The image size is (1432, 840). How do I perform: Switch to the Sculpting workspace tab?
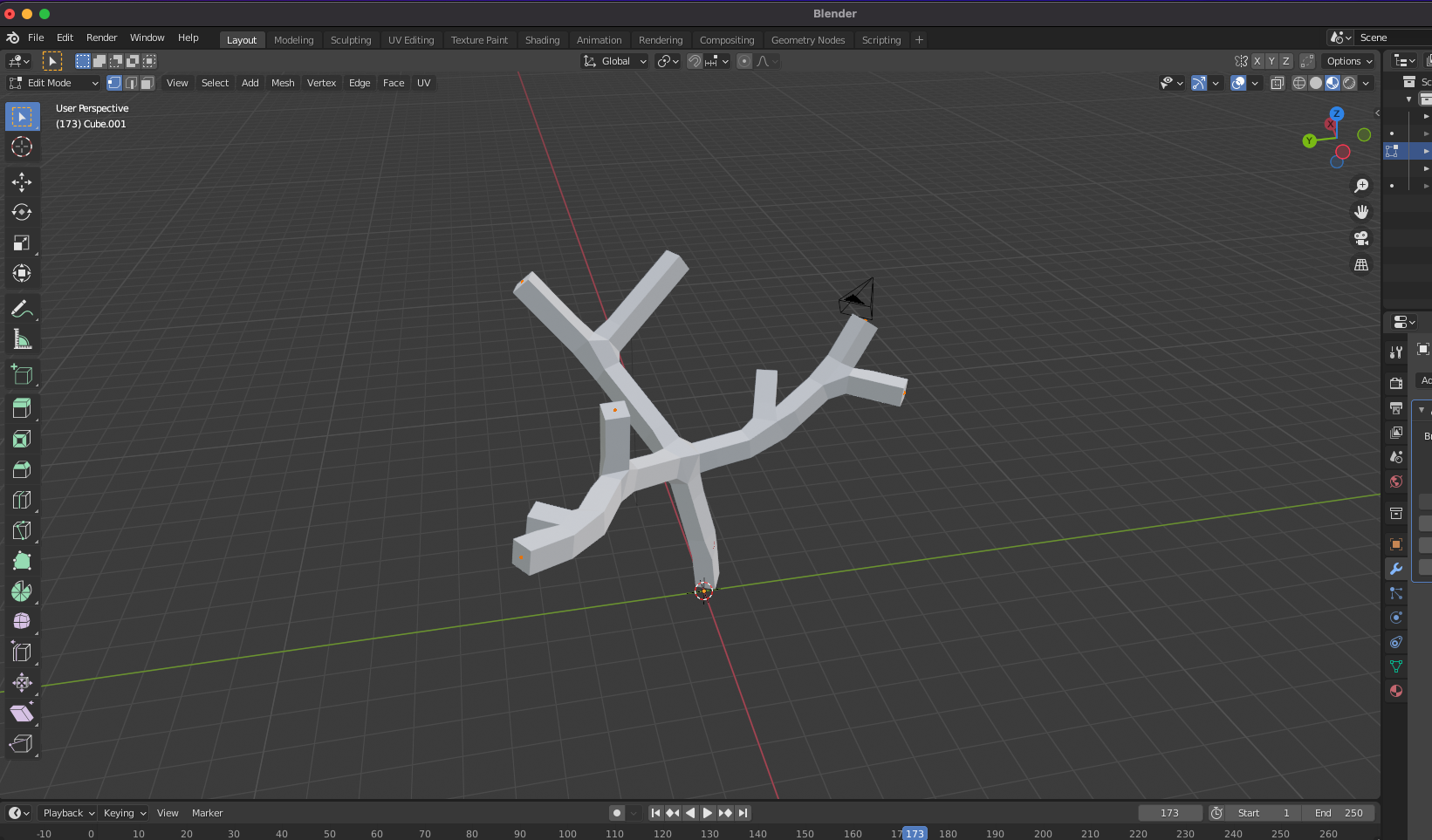click(351, 40)
